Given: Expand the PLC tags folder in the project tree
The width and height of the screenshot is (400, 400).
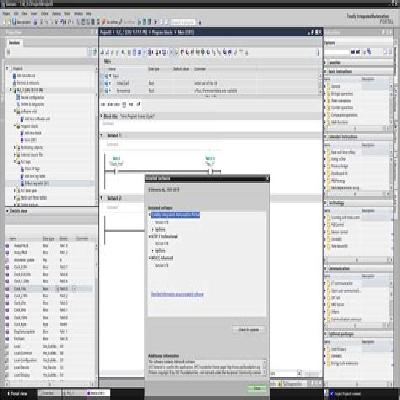Looking at the screenshot, I should (x=15, y=162).
